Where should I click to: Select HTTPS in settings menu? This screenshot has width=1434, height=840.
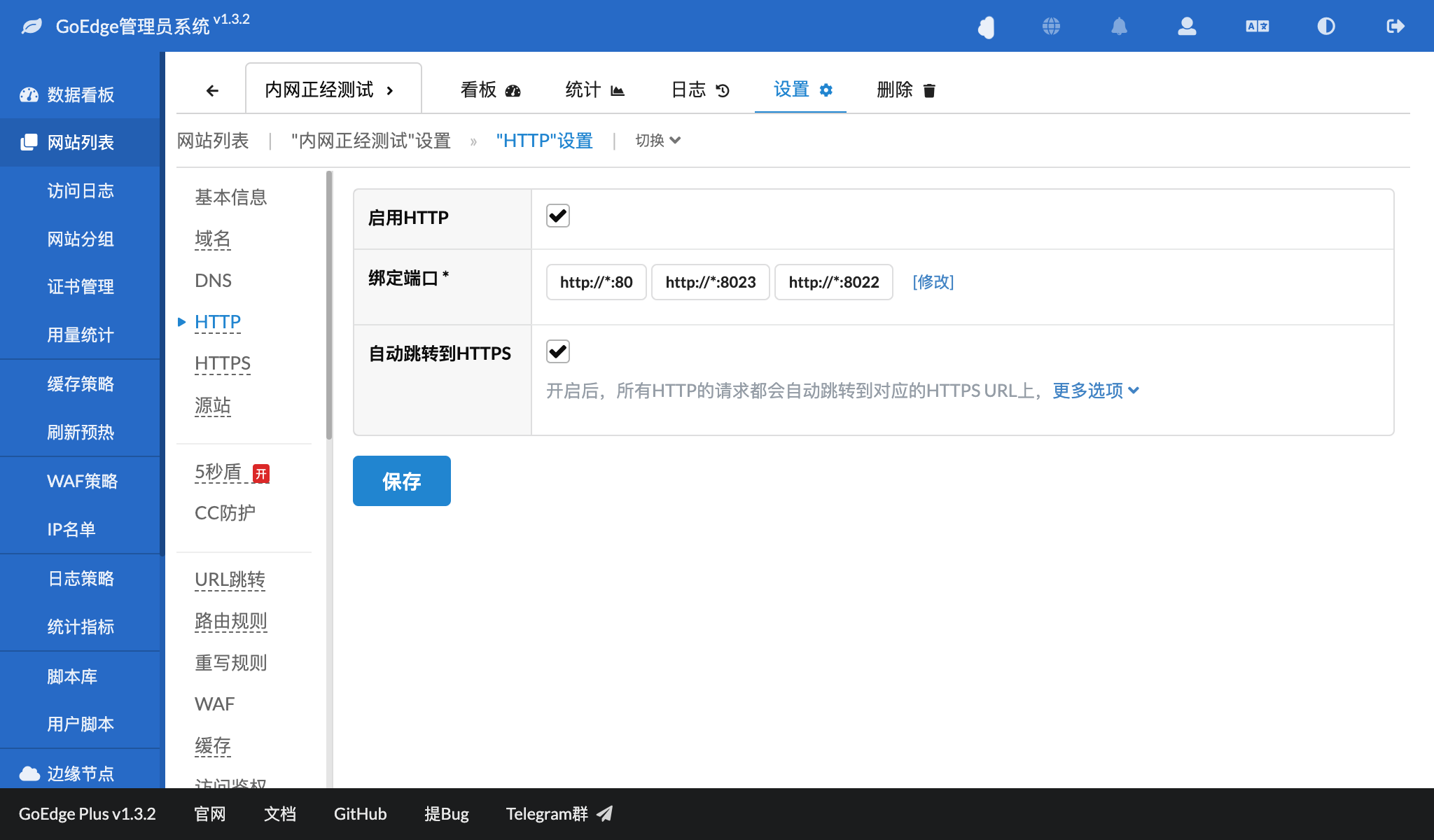tap(223, 363)
